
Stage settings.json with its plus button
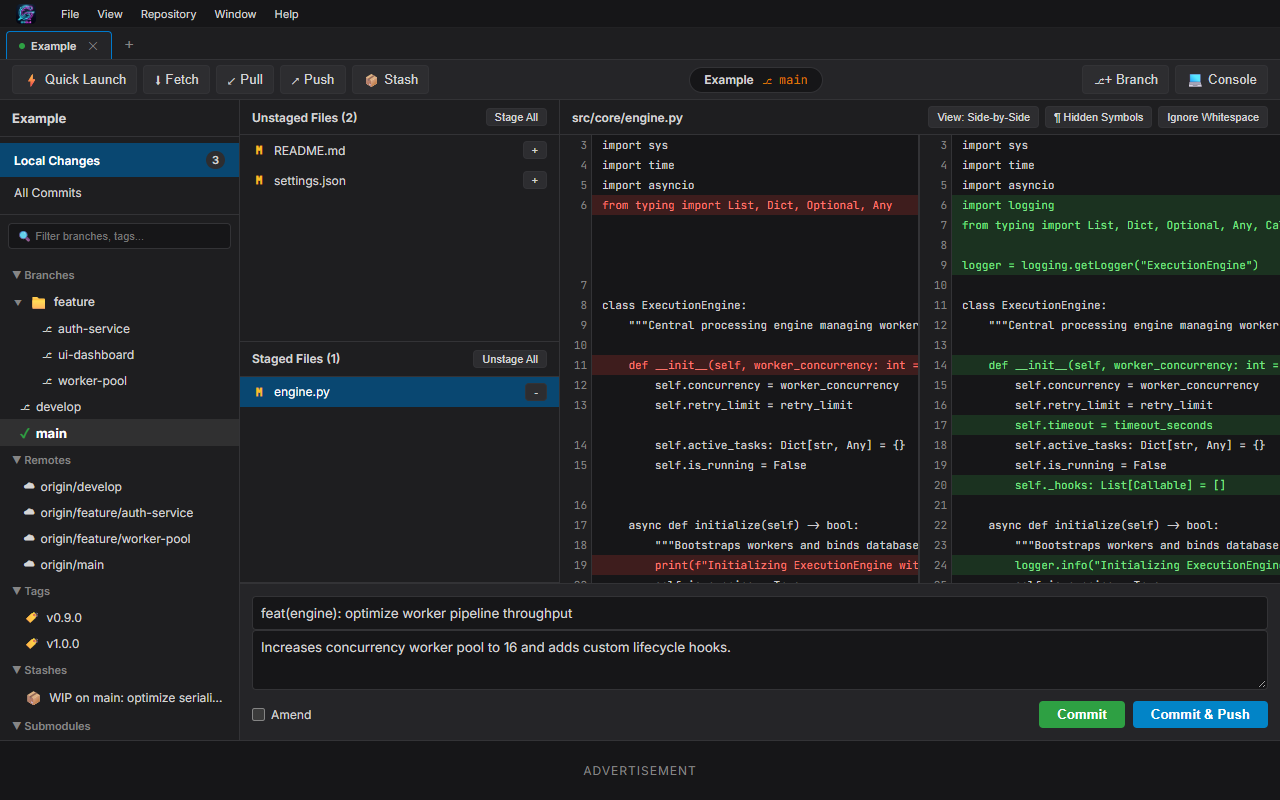[535, 181]
